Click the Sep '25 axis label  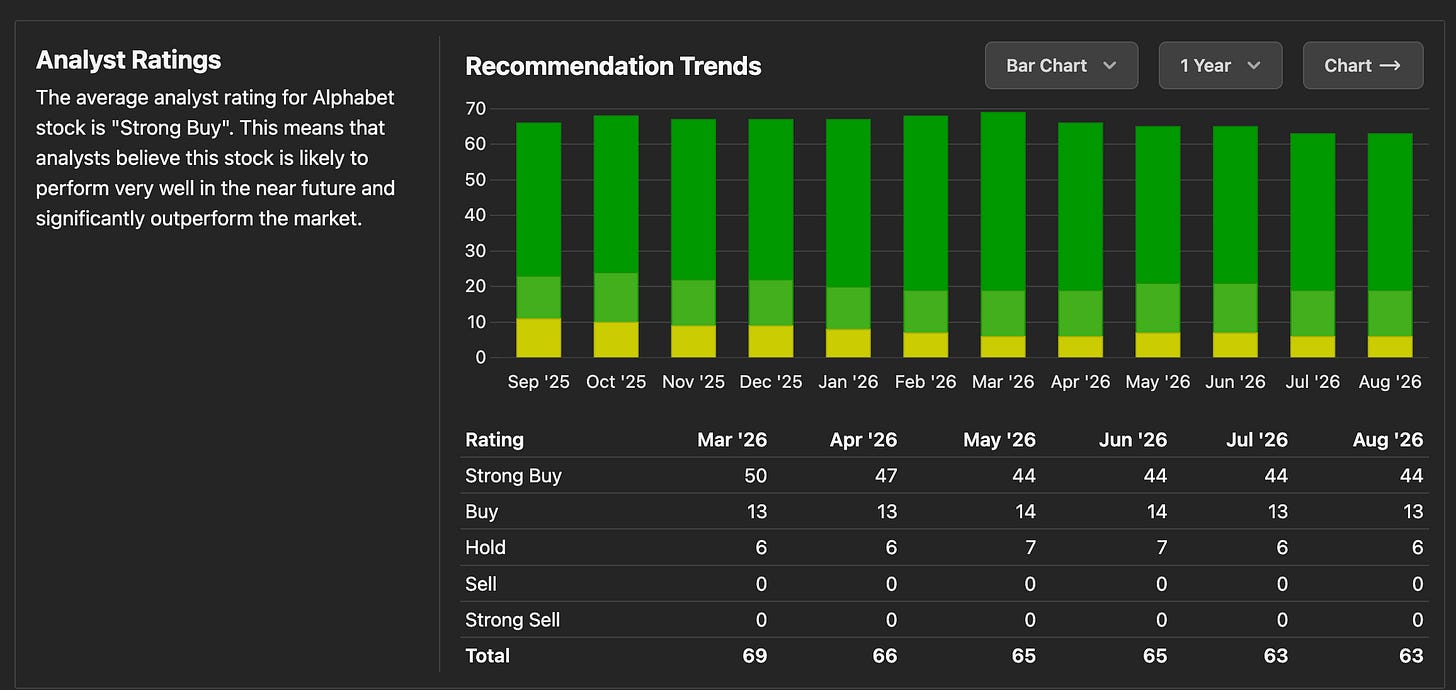click(x=539, y=382)
